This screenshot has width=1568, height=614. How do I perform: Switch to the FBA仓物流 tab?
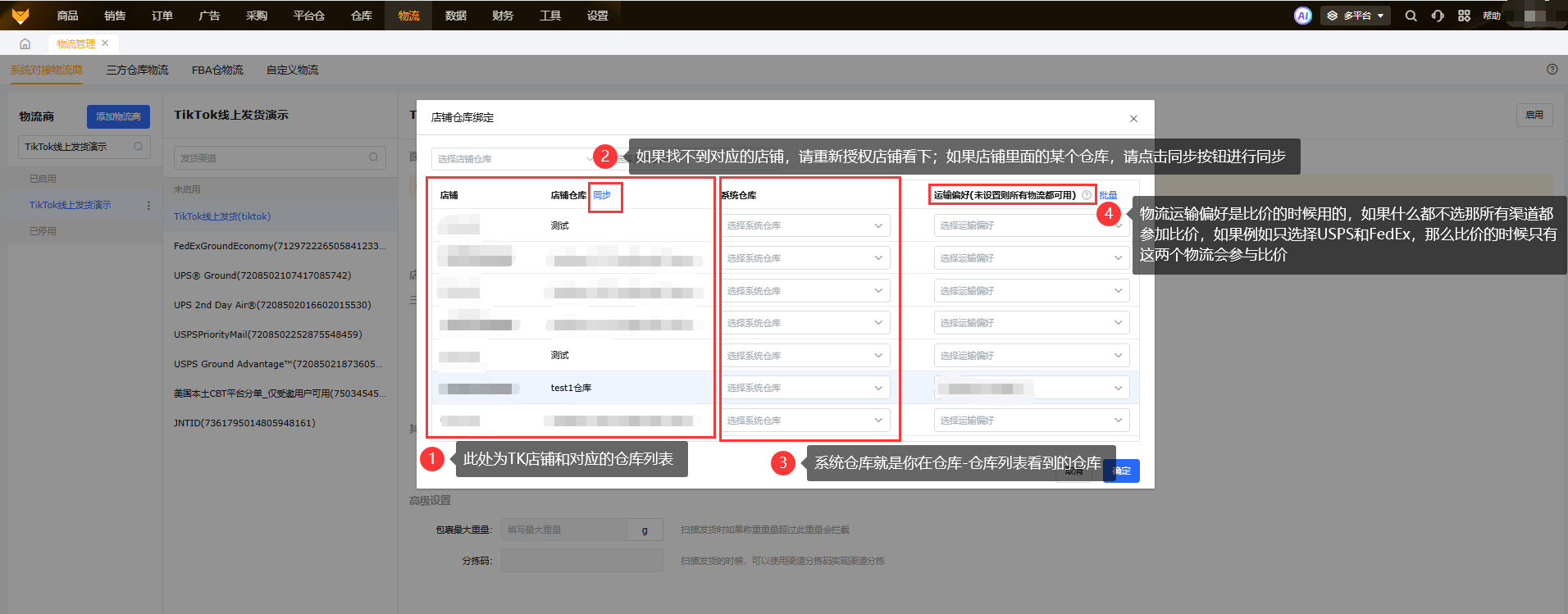coord(217,70)
